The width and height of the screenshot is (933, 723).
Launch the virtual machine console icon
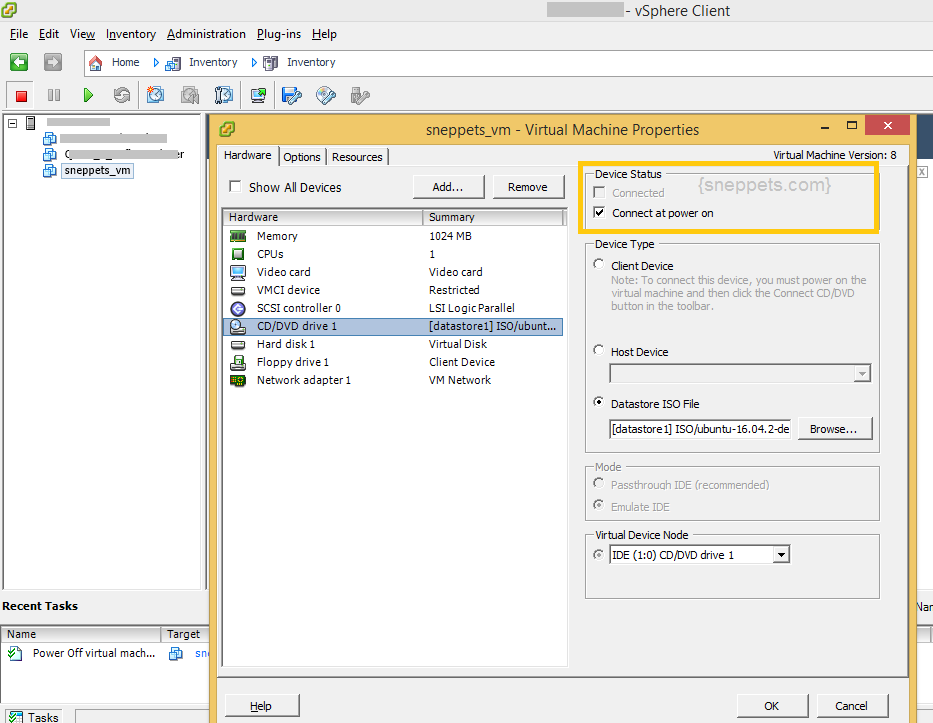click(258, 95)
